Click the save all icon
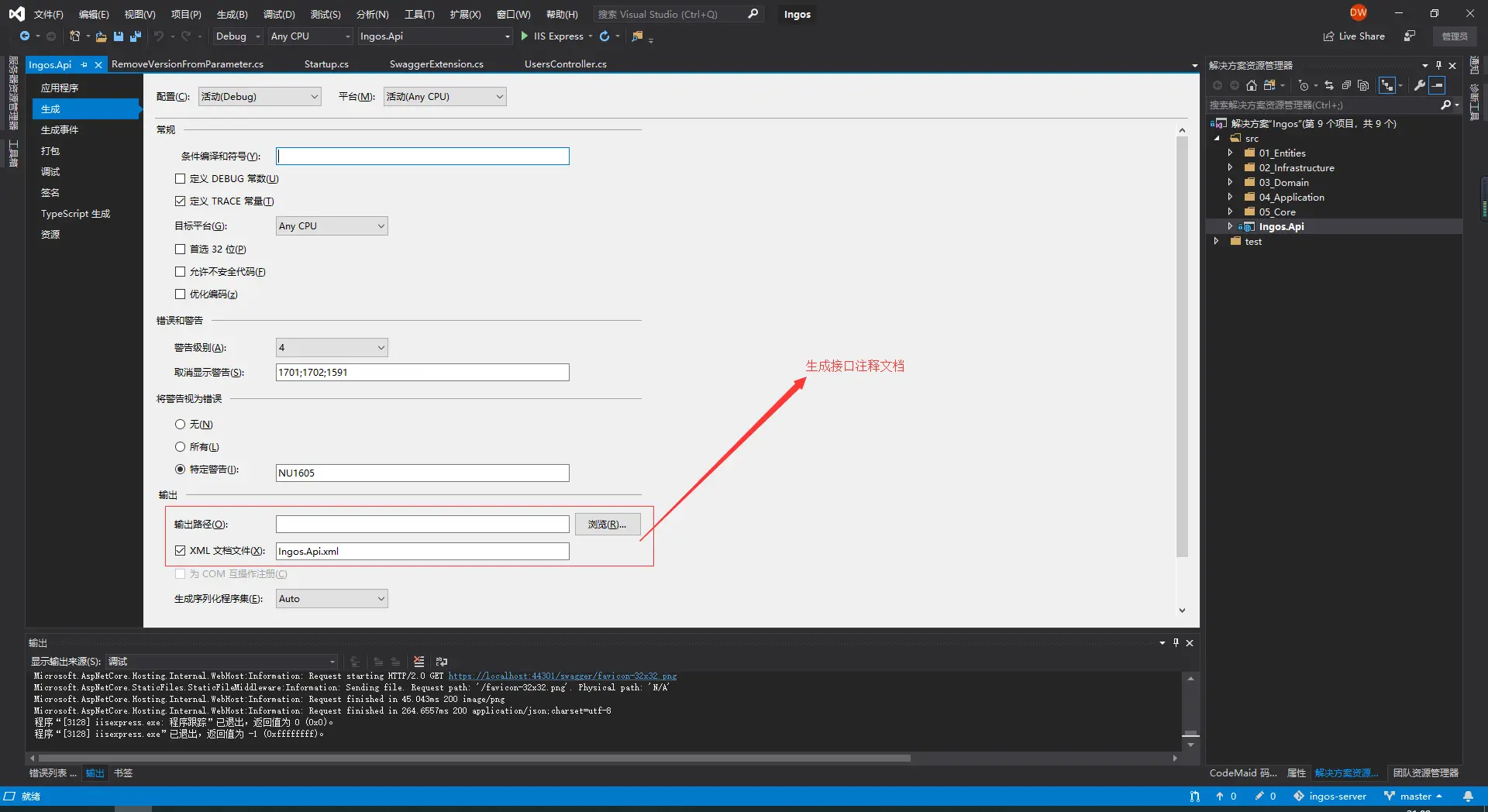1488x812 pixels. click(136, 36)
